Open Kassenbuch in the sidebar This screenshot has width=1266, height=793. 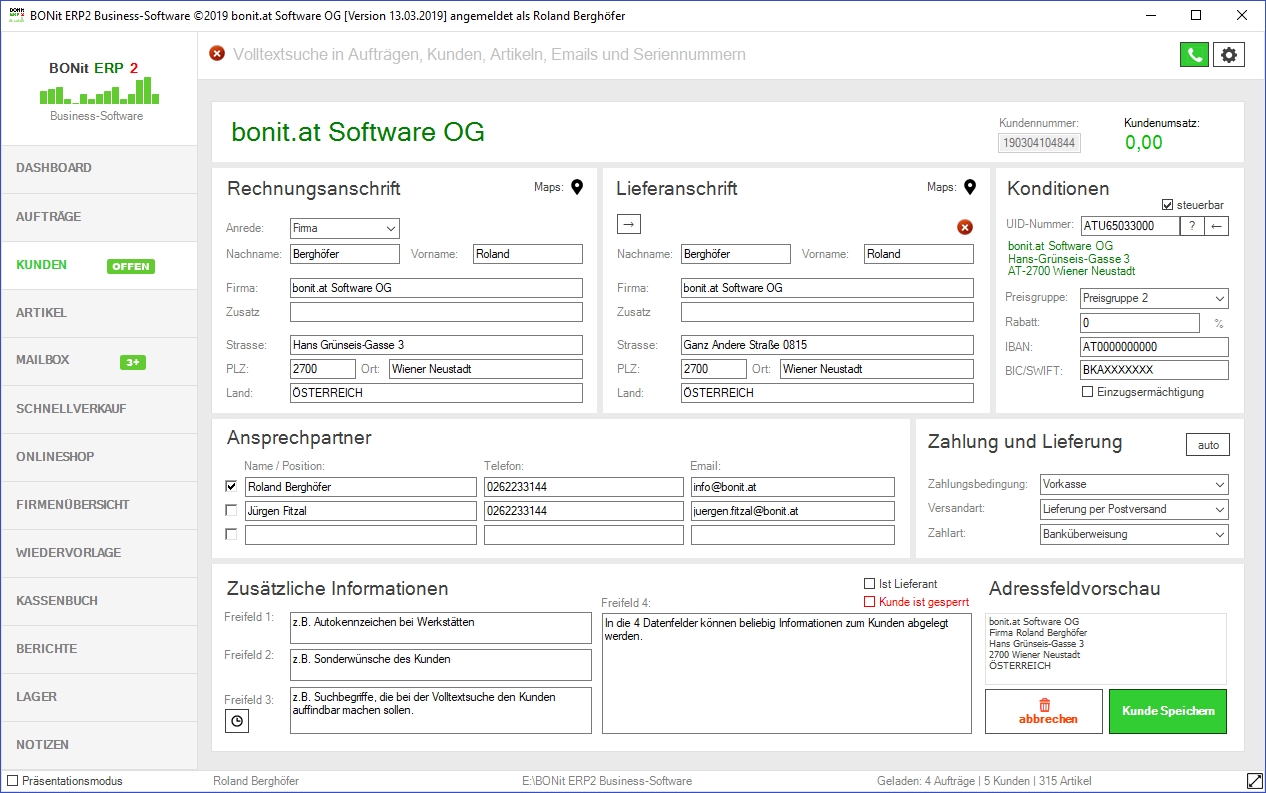(98, 601)
